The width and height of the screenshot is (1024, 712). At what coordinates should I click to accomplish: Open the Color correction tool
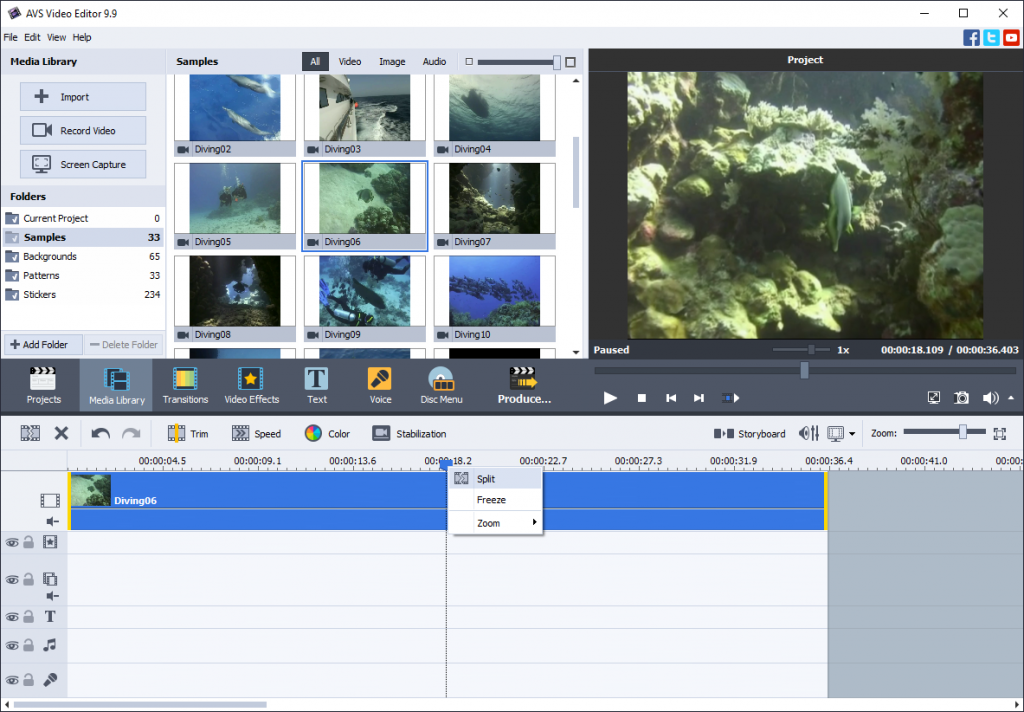(x=327, y=434)
